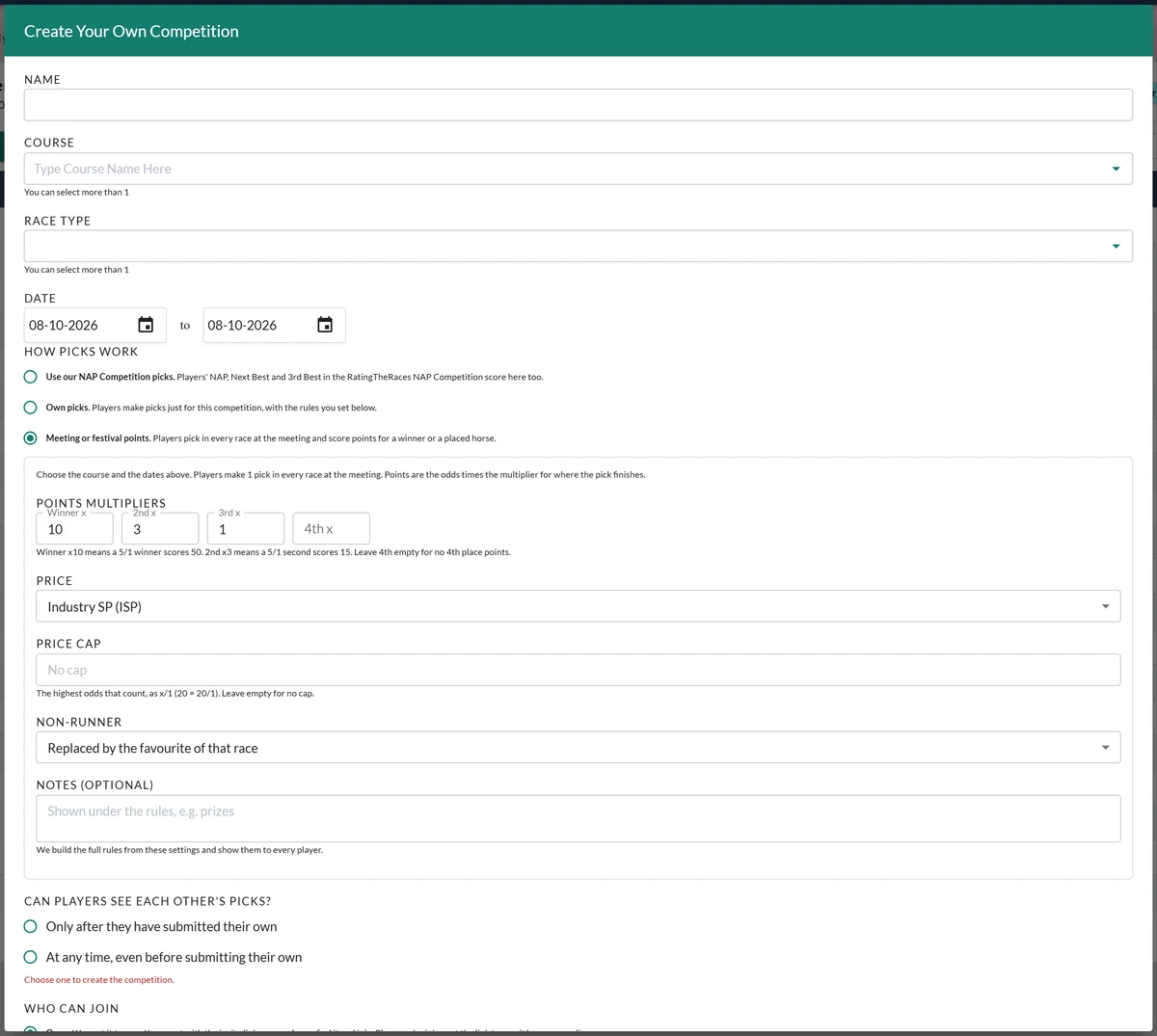
Task: Click the 'WHO CAN JOIN' heading
Action: pos(71,1009)
